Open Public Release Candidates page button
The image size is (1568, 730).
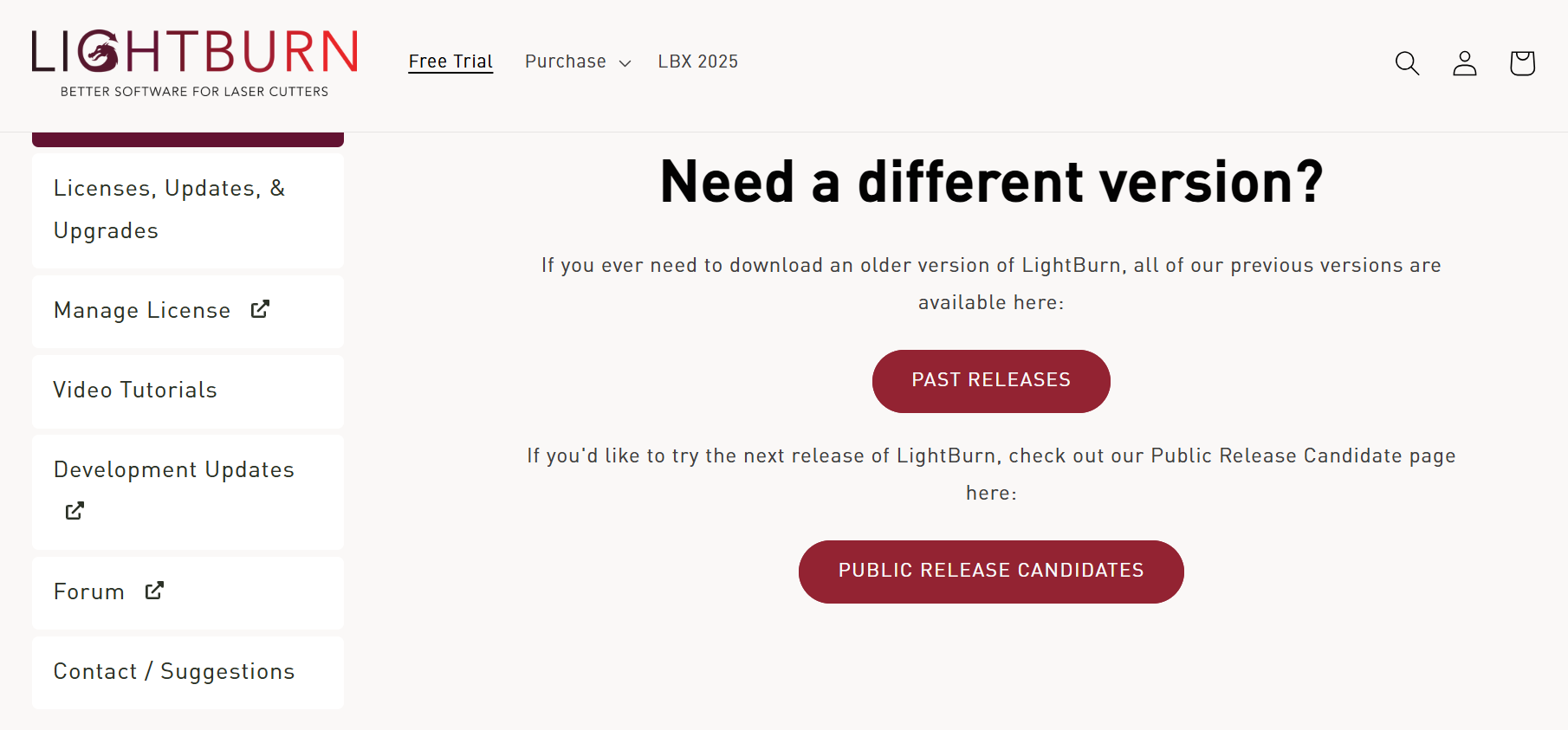coord(991,572)
